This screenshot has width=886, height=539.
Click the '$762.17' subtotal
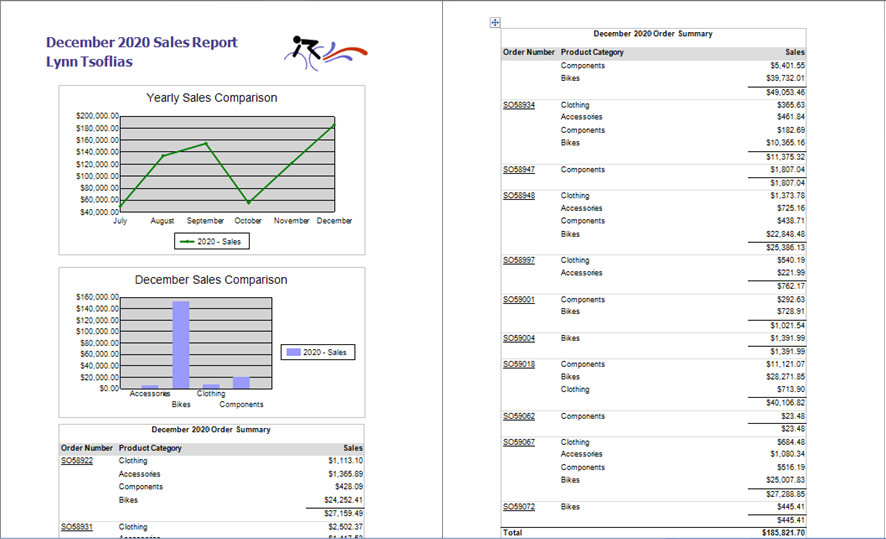coord(791,286)
